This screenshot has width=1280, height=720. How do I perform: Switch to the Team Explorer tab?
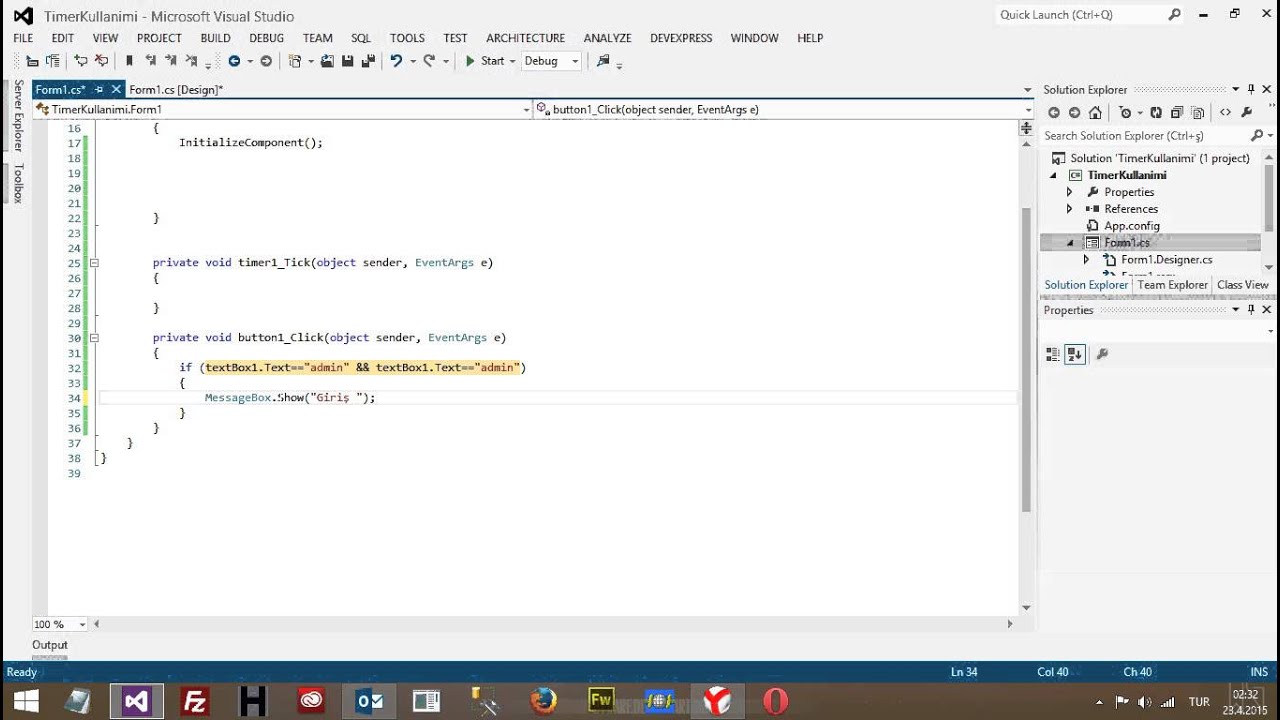(x=1172, y=285)
